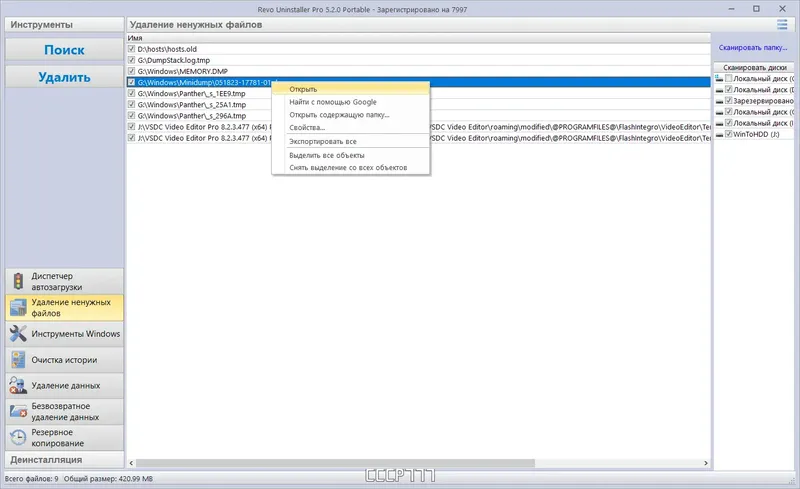Open Инструменты Windows tool
800x489 pixels.
tap(64, 333)
